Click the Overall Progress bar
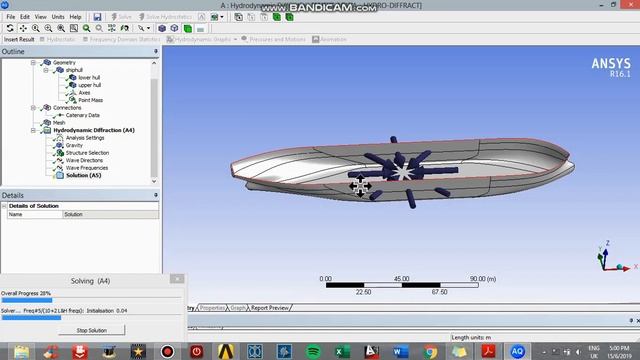This screenshot has height=360, width=640. click(x=91, y=300)
